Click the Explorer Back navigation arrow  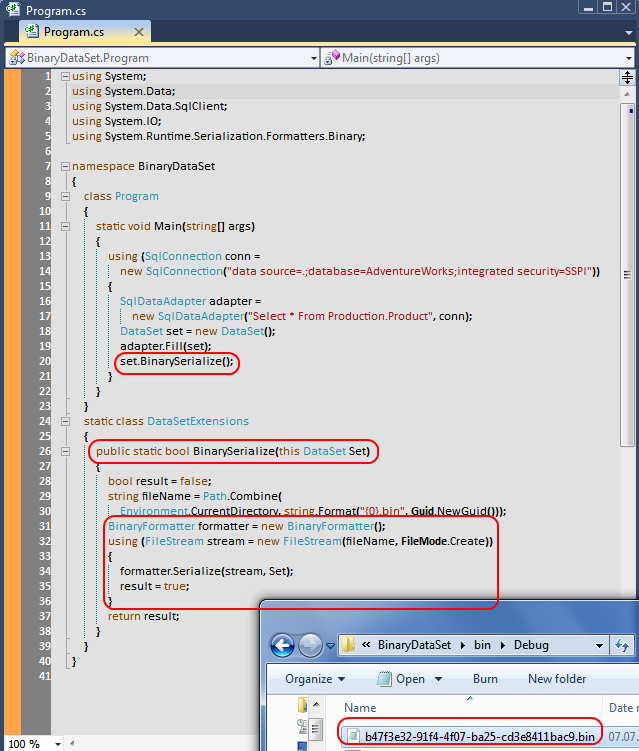(x=283, y=644)
